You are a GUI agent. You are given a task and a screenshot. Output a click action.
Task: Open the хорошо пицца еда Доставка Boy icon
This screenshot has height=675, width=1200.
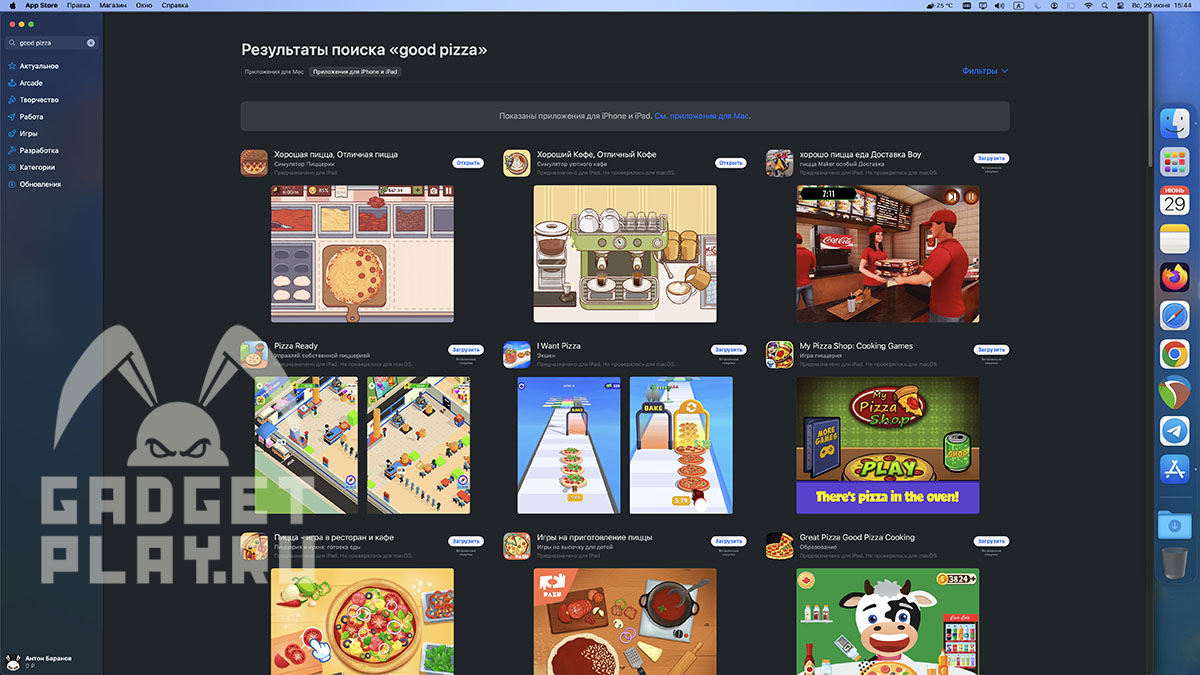[x=779, y=163]
